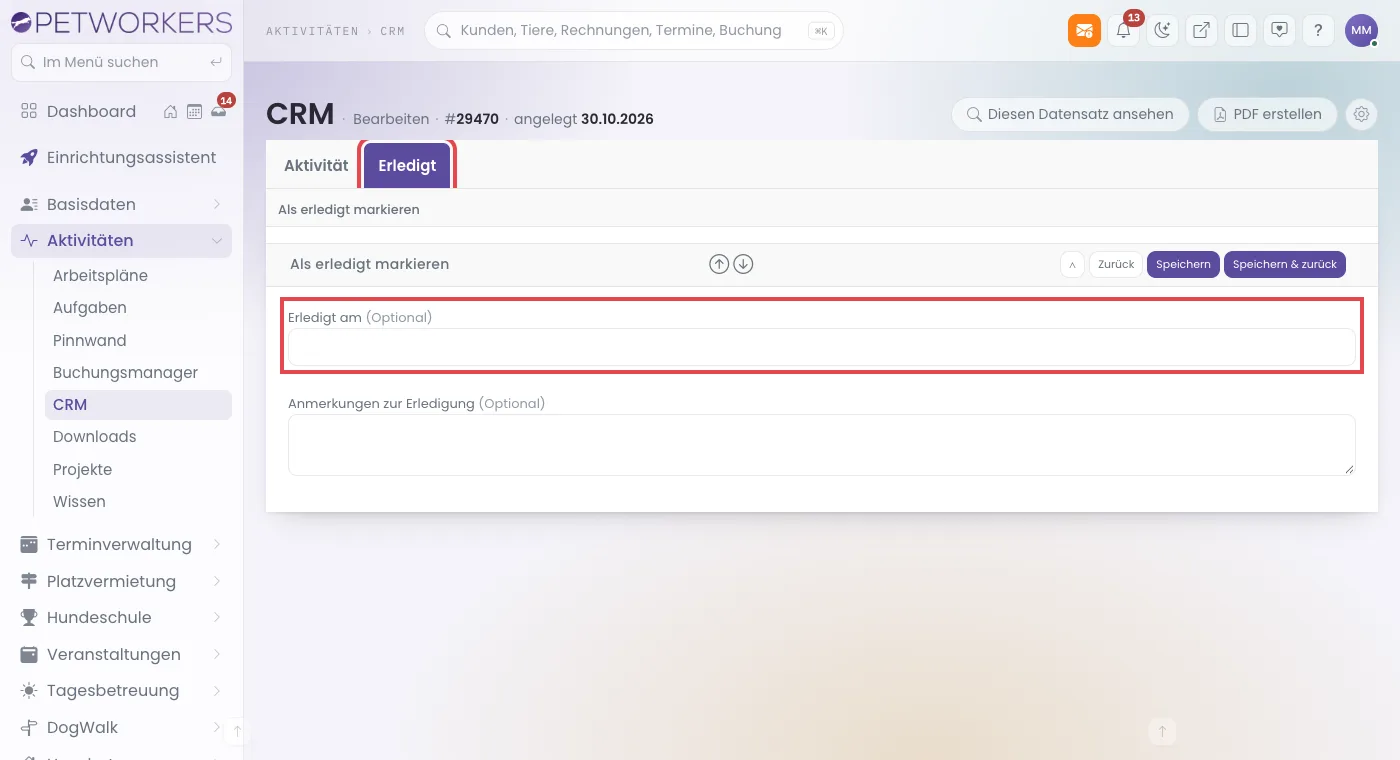Image resolution: width=1400 pixels, height=760 pixels.
Task: Click the PETWORKERS logo
Action: click(121, 22)
